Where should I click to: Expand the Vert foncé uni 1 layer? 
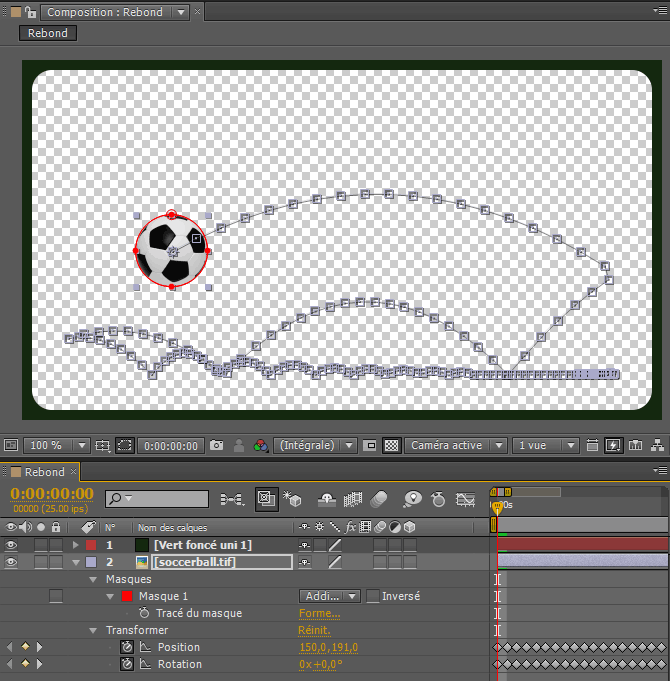(x=76, y=545)
